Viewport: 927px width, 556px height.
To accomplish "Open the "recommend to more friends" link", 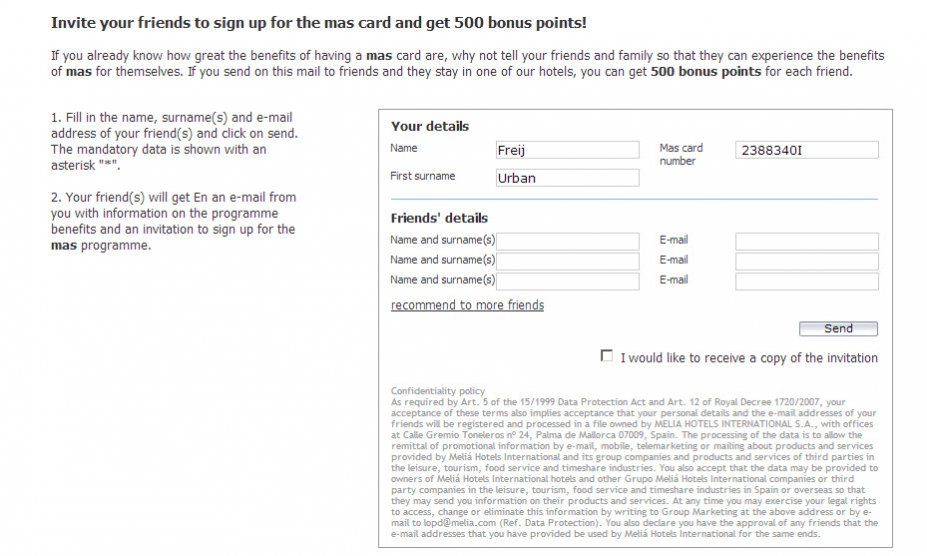I will pyautogui.click(x=467, y=305).
